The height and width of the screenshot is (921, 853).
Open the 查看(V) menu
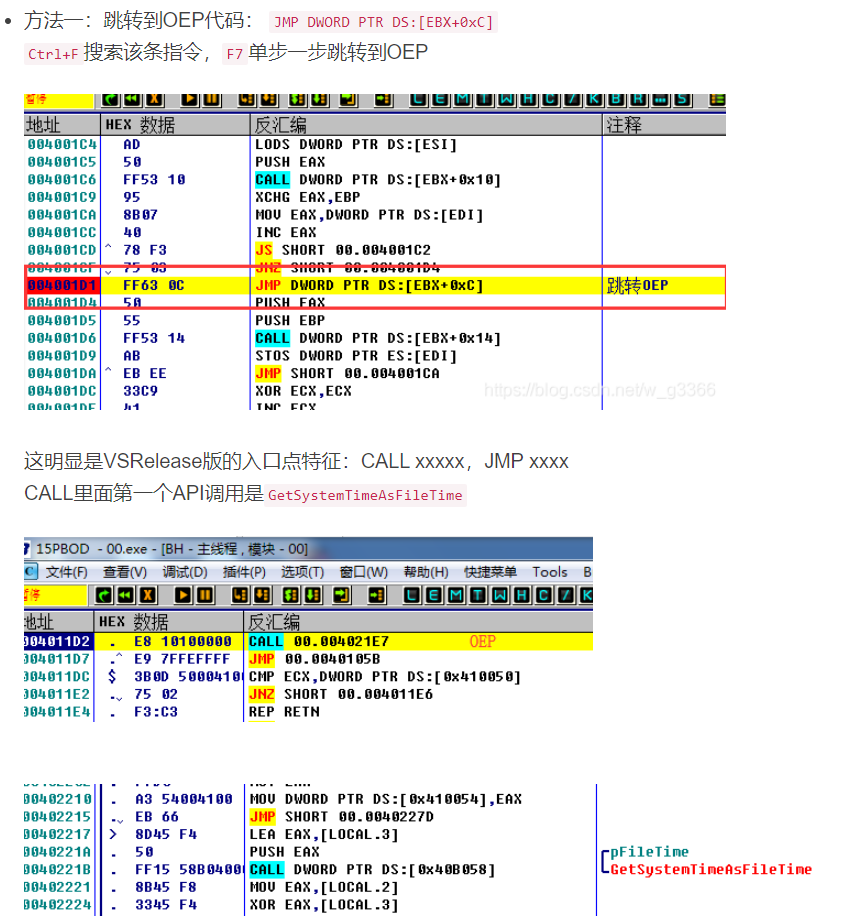pos(125,572)
